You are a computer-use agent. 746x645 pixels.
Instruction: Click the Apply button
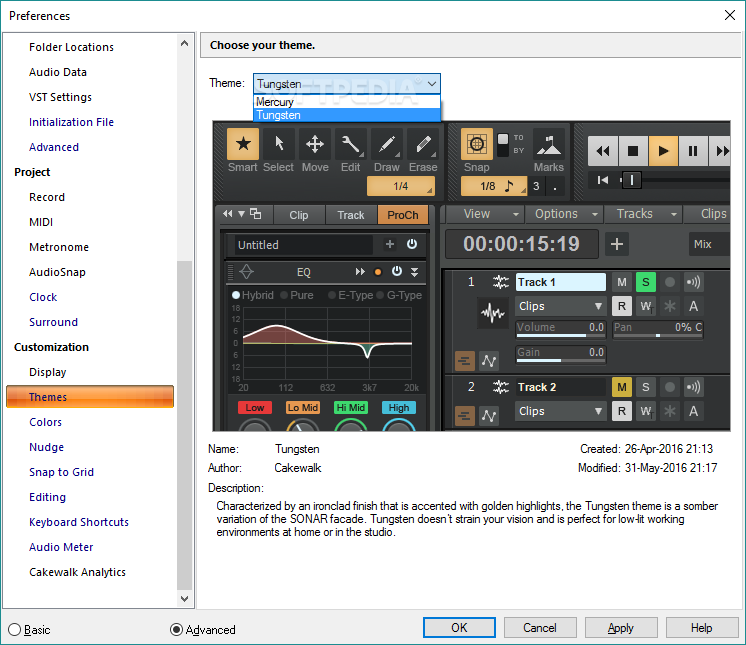tap(621, 627)
